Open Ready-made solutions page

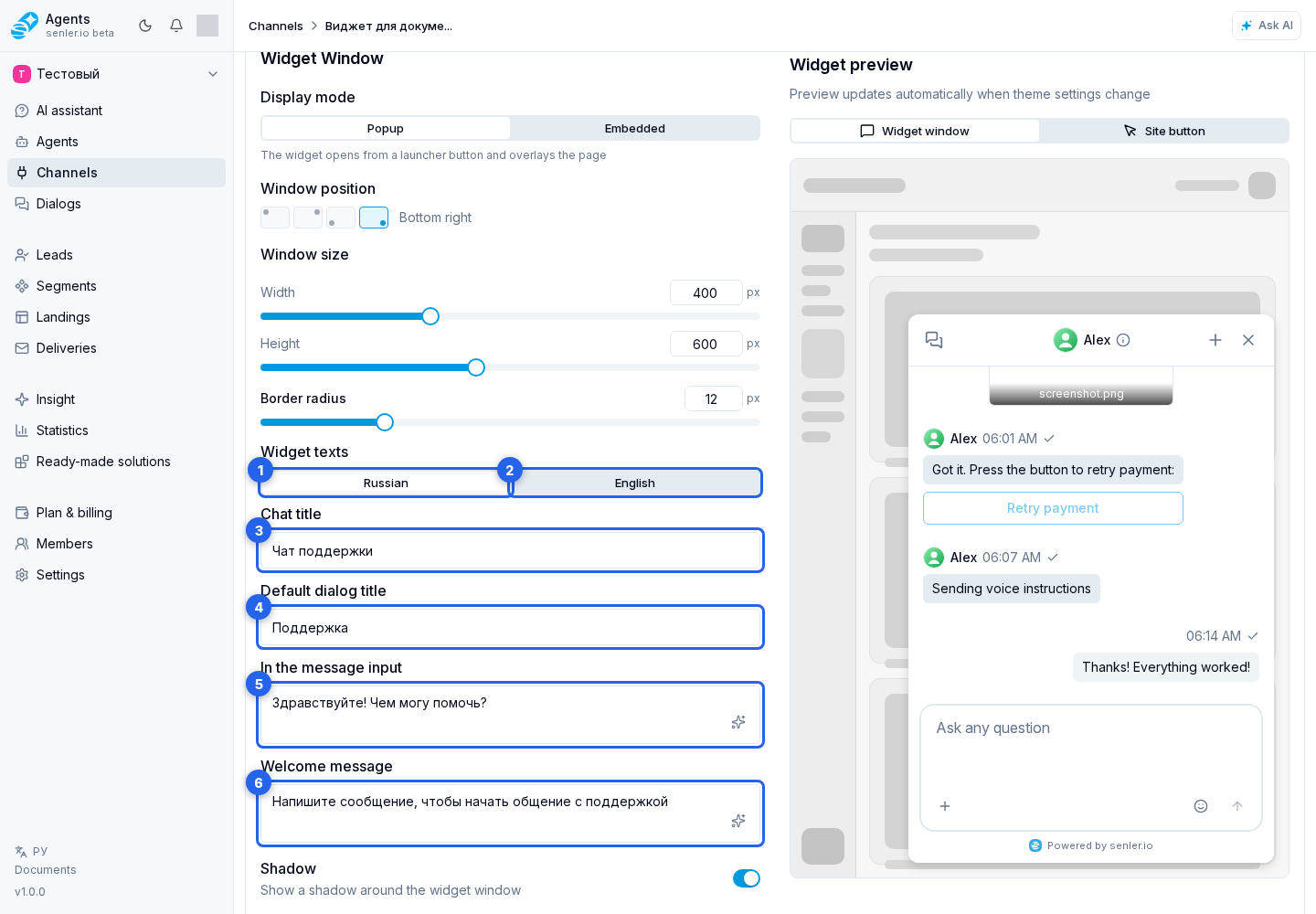coord(116,462)
